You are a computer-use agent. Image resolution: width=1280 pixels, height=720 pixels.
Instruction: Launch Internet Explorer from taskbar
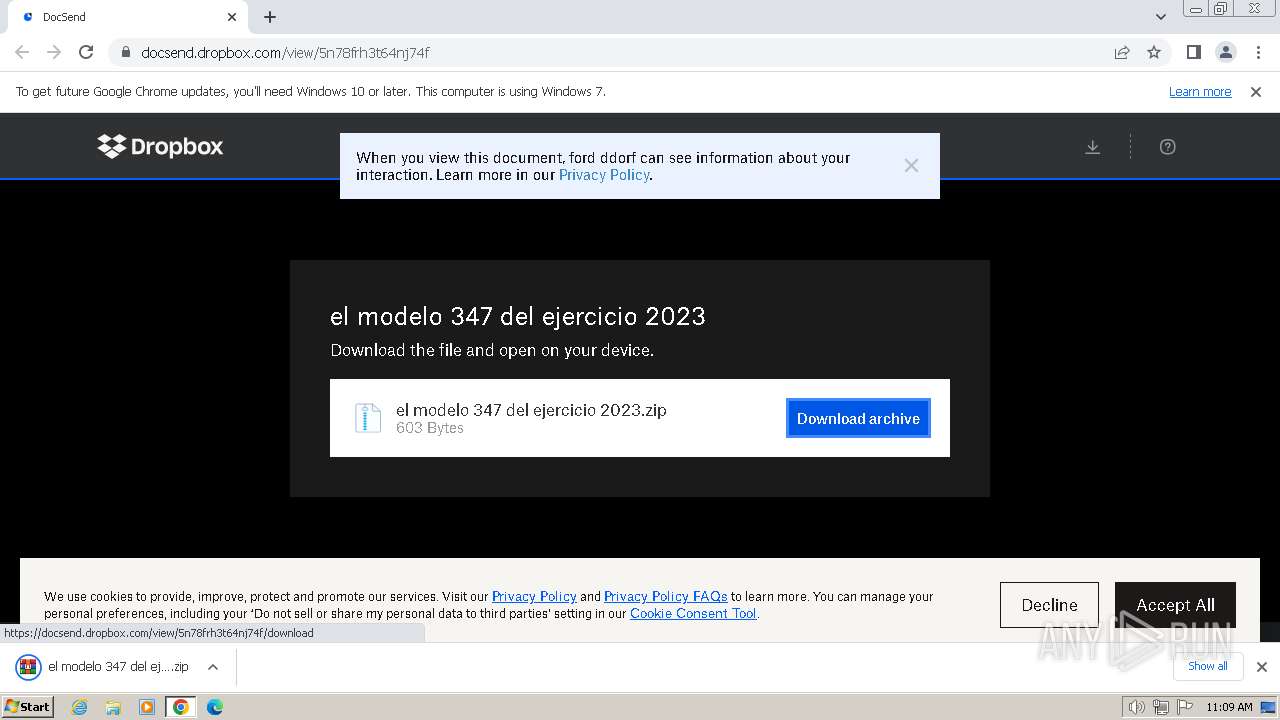coord(80,707)
